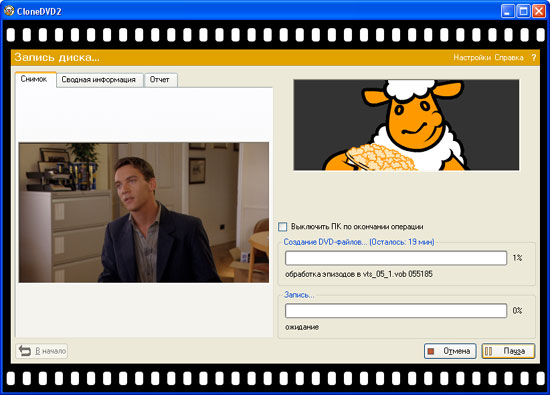Open the Сводная информация tab
The image size is (550, 395).
click(99, 80)
